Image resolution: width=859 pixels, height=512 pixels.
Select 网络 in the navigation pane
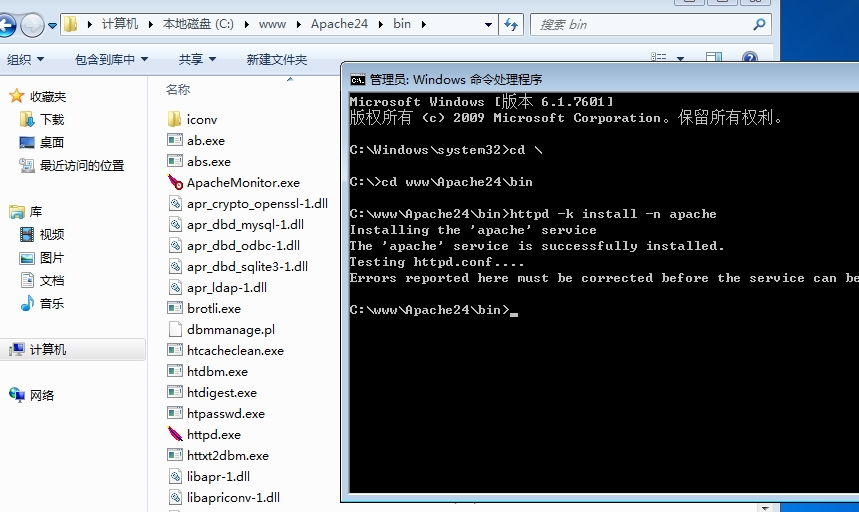(42, 395)
